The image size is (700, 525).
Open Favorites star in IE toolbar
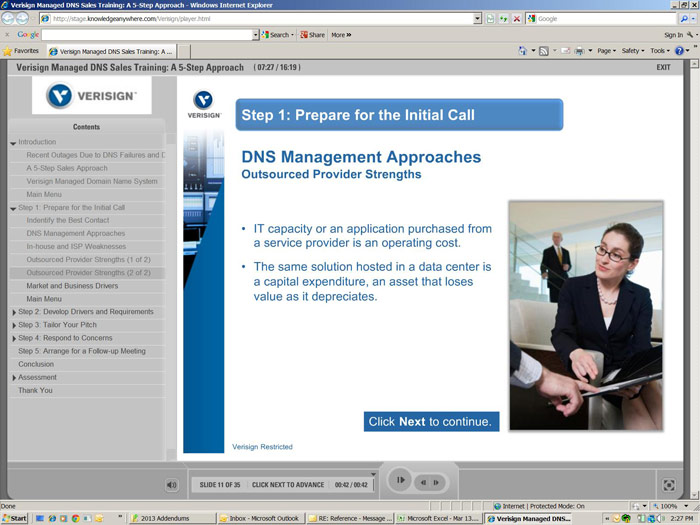point(21,50)
